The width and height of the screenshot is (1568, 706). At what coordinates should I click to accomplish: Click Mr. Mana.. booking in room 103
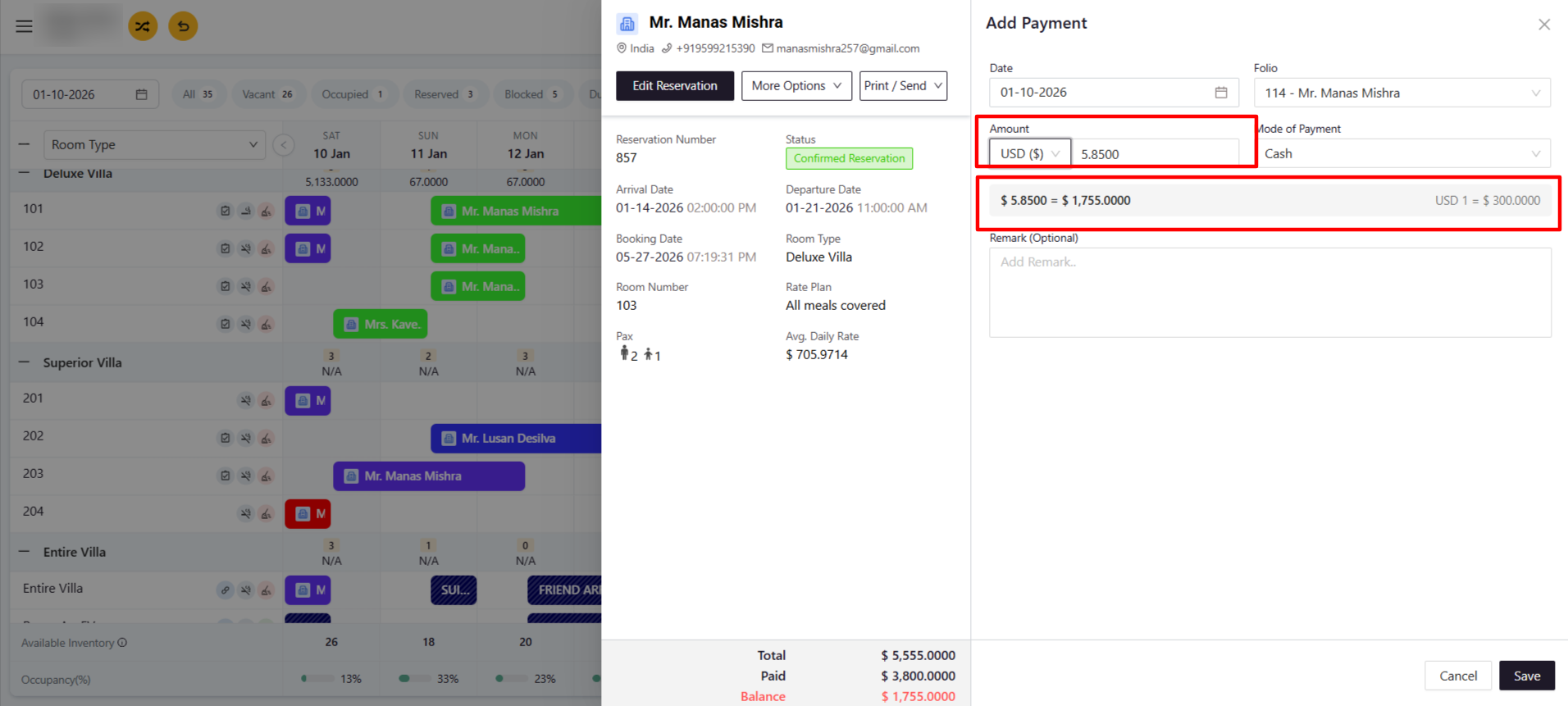tap(478, 286)
